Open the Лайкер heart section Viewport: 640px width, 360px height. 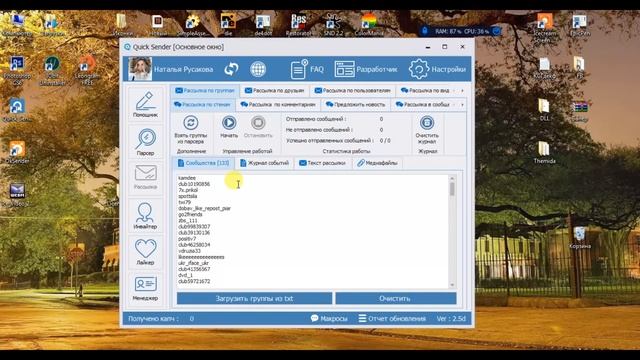pyautogui.click(x=145, y=251)
